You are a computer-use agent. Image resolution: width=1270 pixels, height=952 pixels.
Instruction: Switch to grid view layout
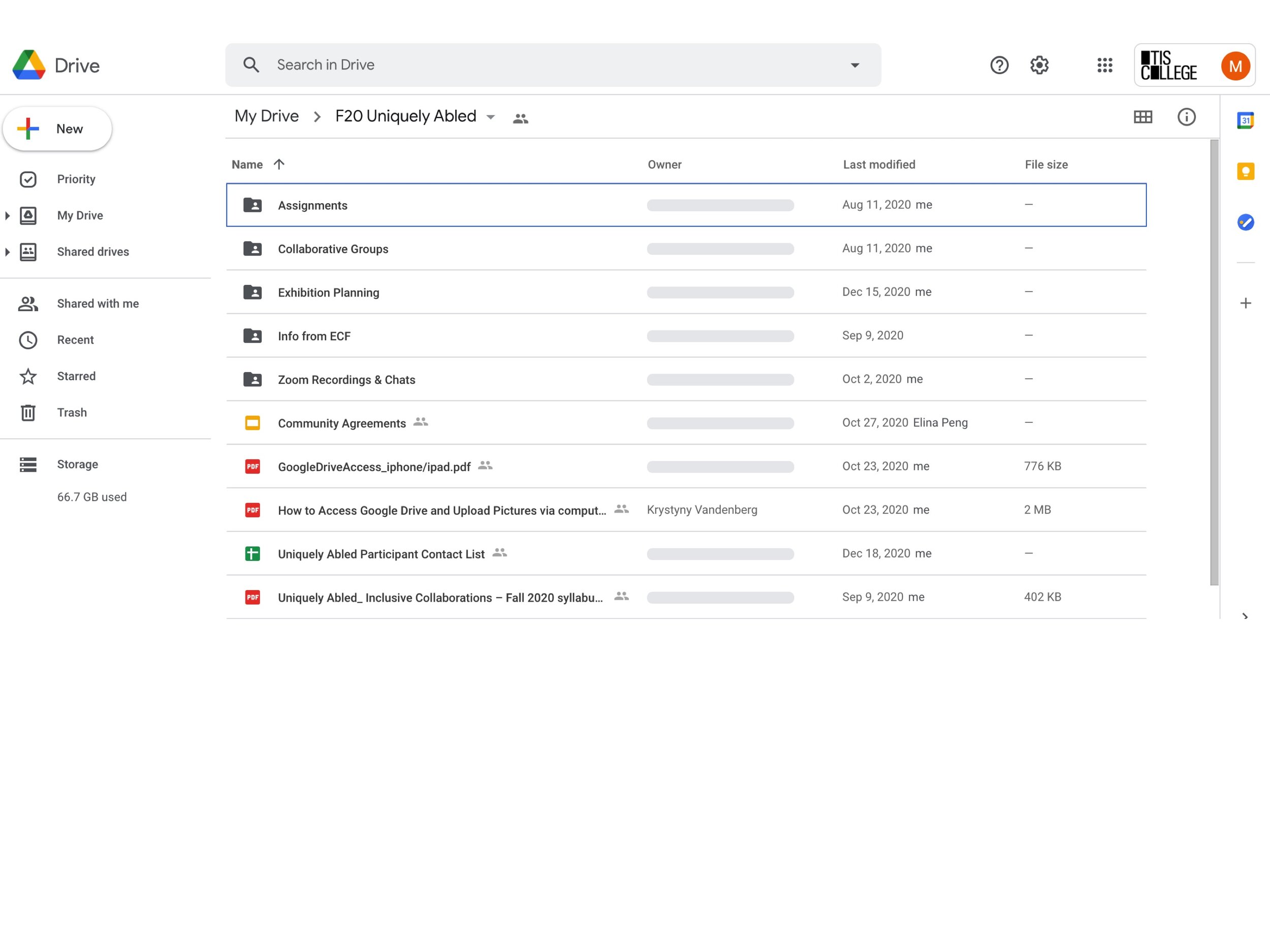point(1142,116)
